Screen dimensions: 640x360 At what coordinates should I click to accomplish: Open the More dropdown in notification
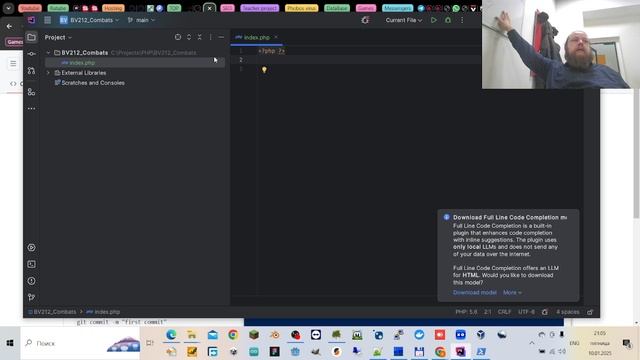[512, 293]
